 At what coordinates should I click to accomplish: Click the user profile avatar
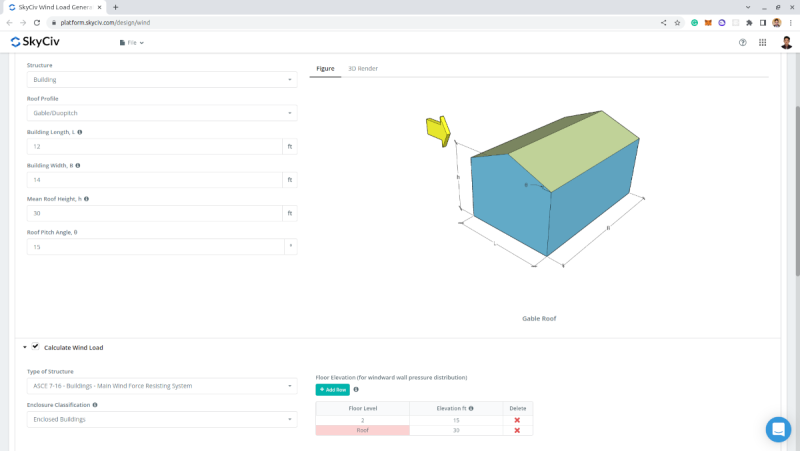pos(786,42)
